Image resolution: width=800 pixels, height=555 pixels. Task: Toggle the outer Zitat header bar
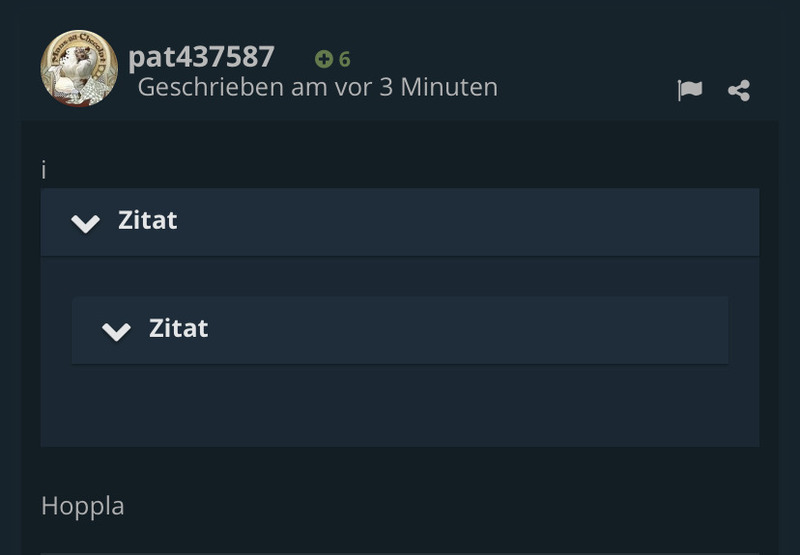[x=400, y=222]
